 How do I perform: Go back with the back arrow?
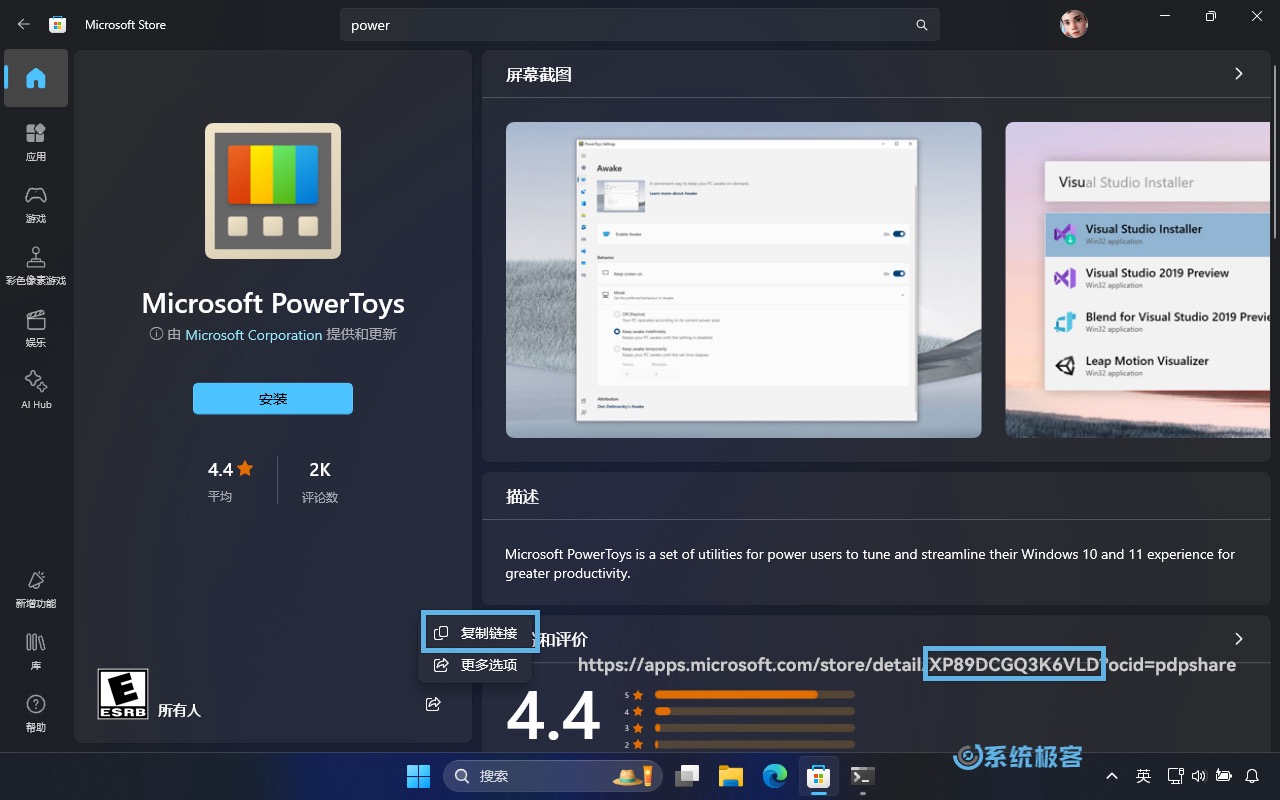click(x=24, y=25)
